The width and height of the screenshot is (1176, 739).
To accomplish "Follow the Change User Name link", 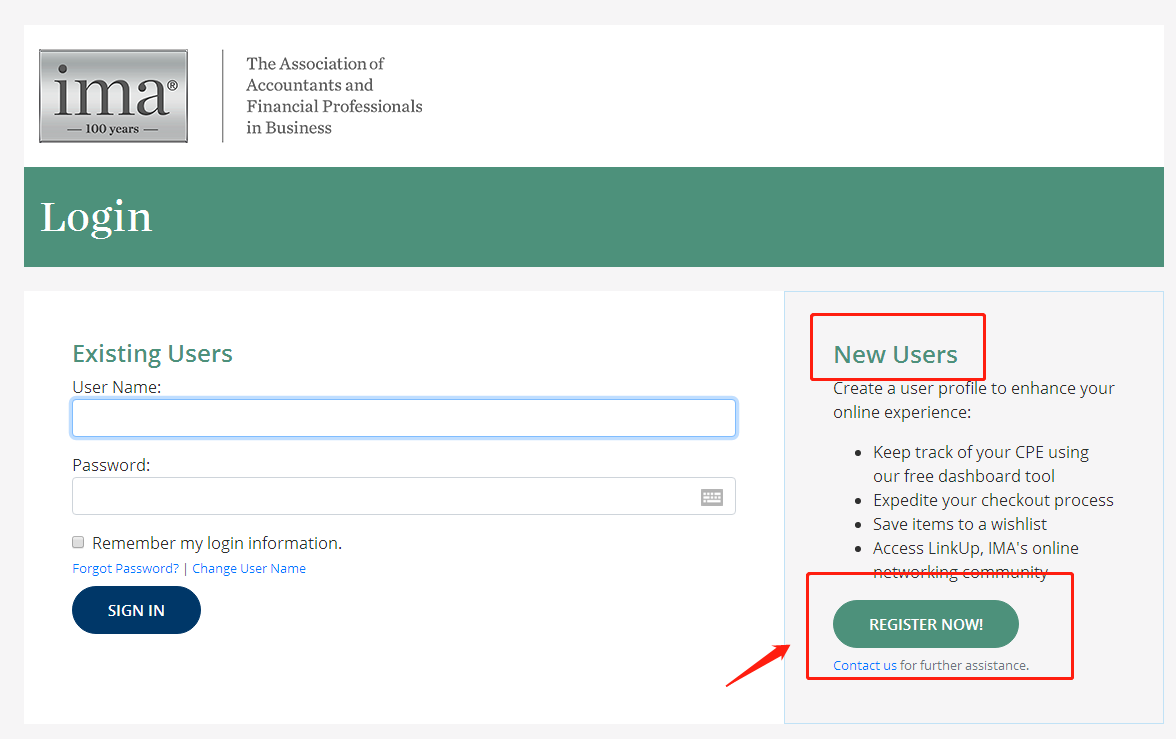I will [249, 568].
